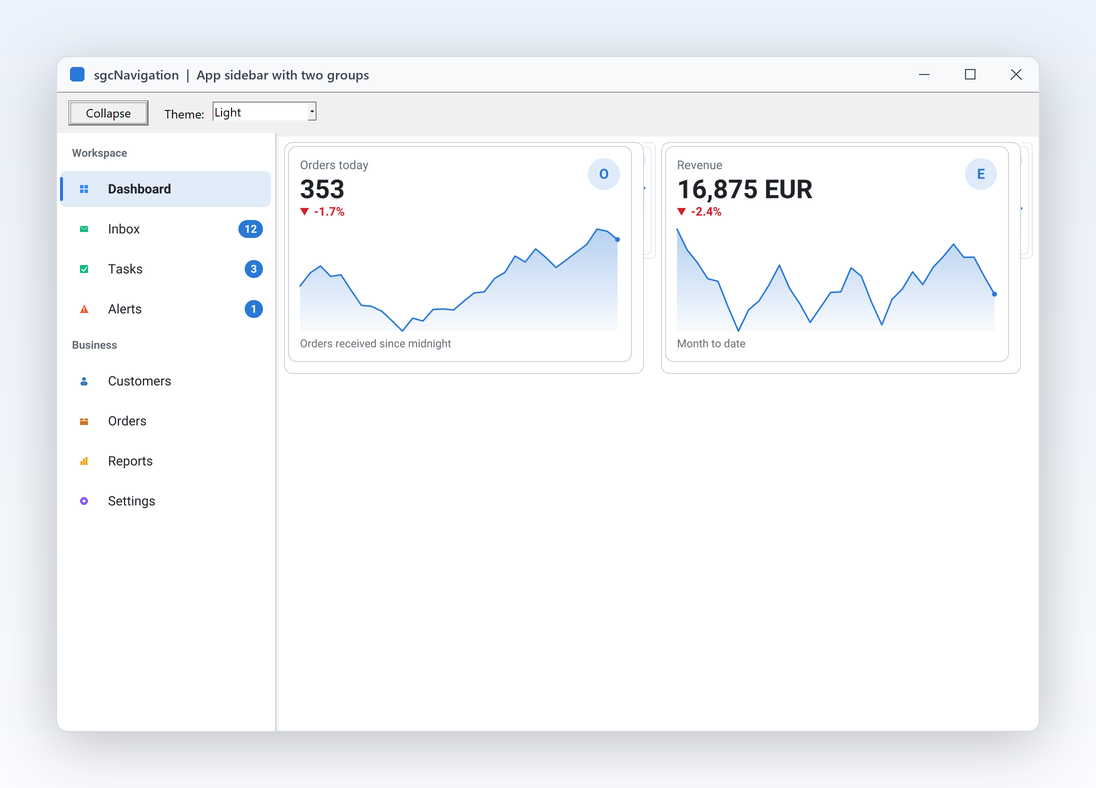This screenshot has width=1096, height=788.
Task: Click the Inbox envelope icon
Action: (84, 229)
